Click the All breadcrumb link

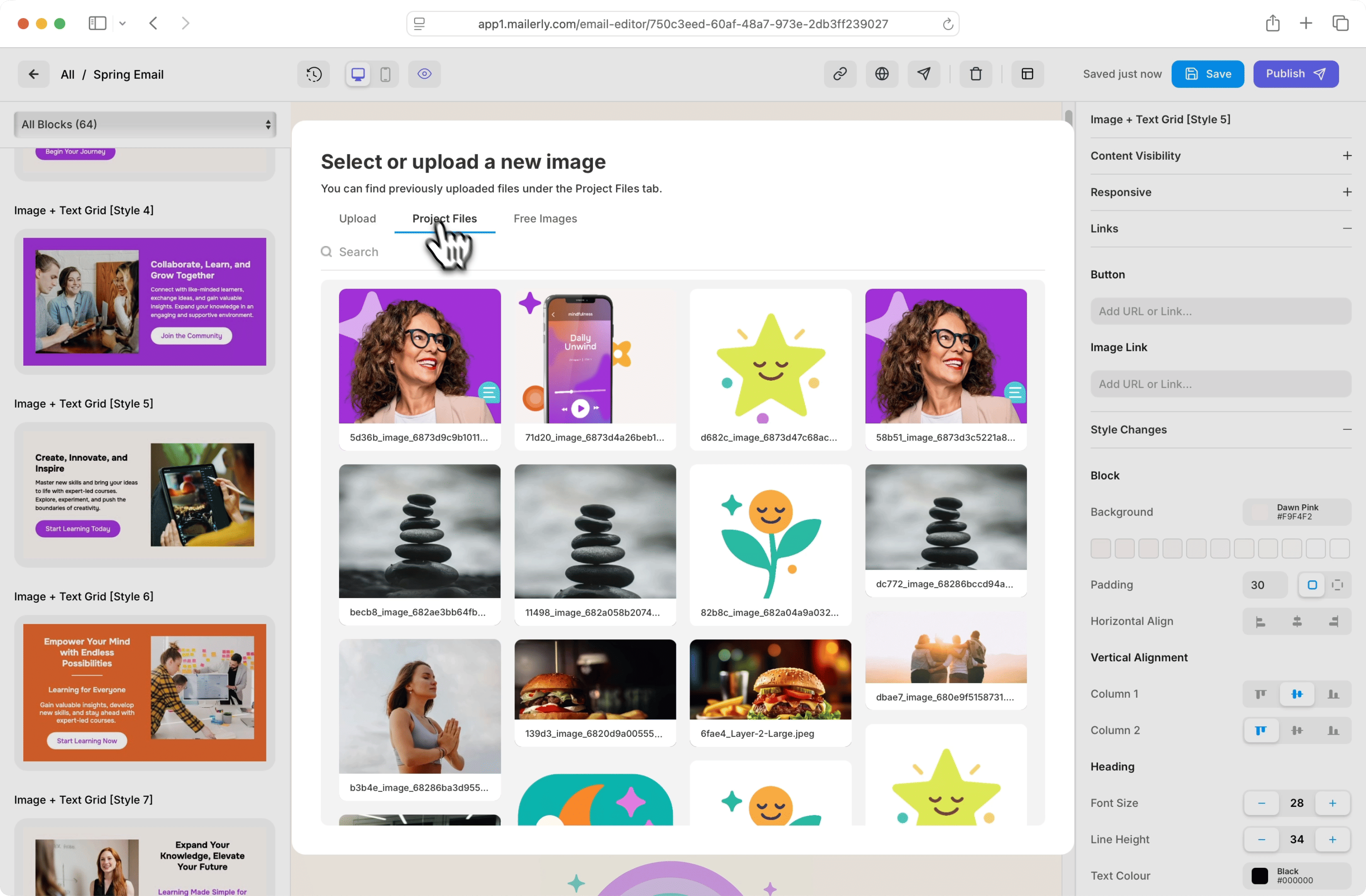coord(67,75)
